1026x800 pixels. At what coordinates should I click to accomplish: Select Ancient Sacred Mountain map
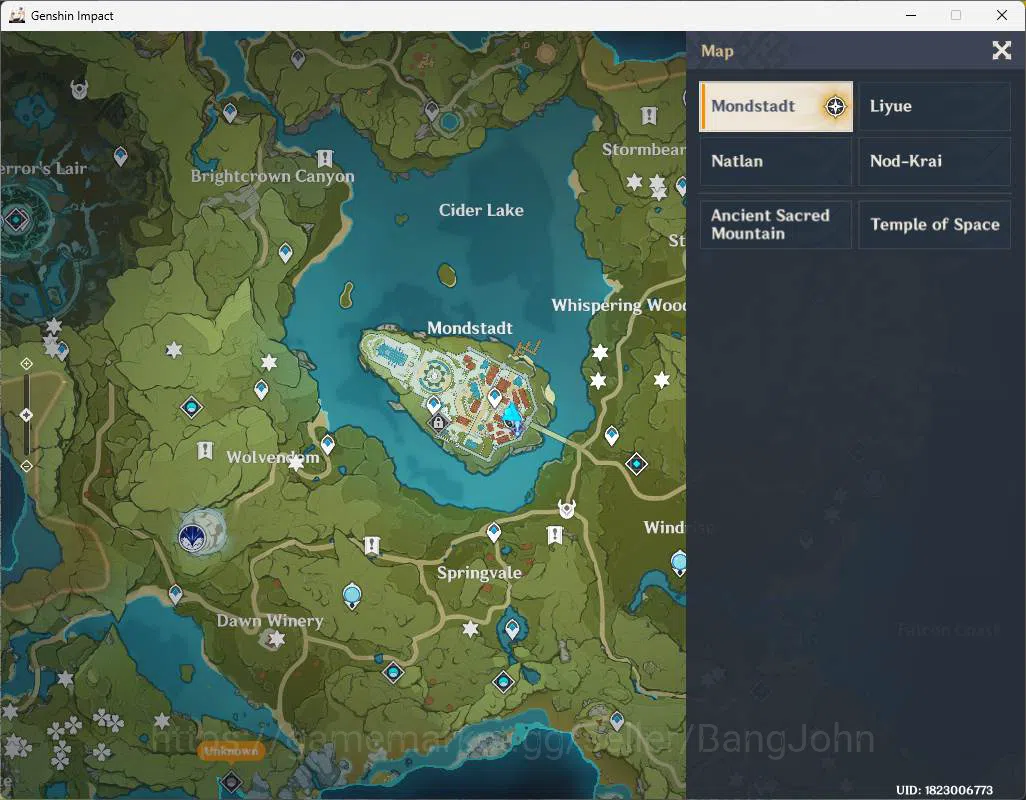(x=775, y=224)
